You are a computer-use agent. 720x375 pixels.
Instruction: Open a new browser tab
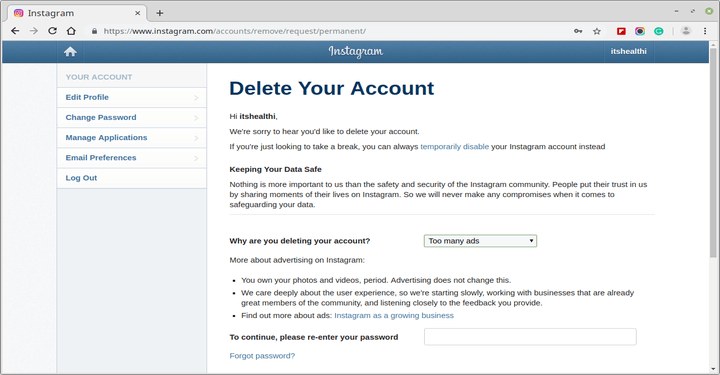159,13
